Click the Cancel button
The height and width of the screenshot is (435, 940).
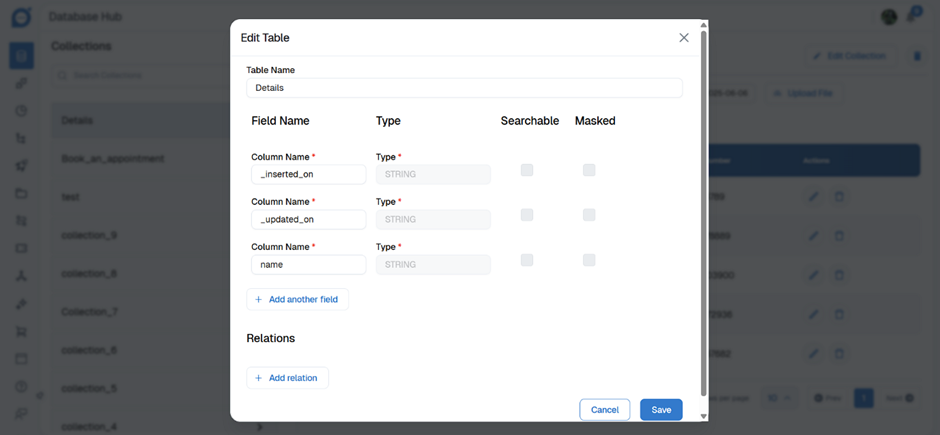click(x=604, y=410)
